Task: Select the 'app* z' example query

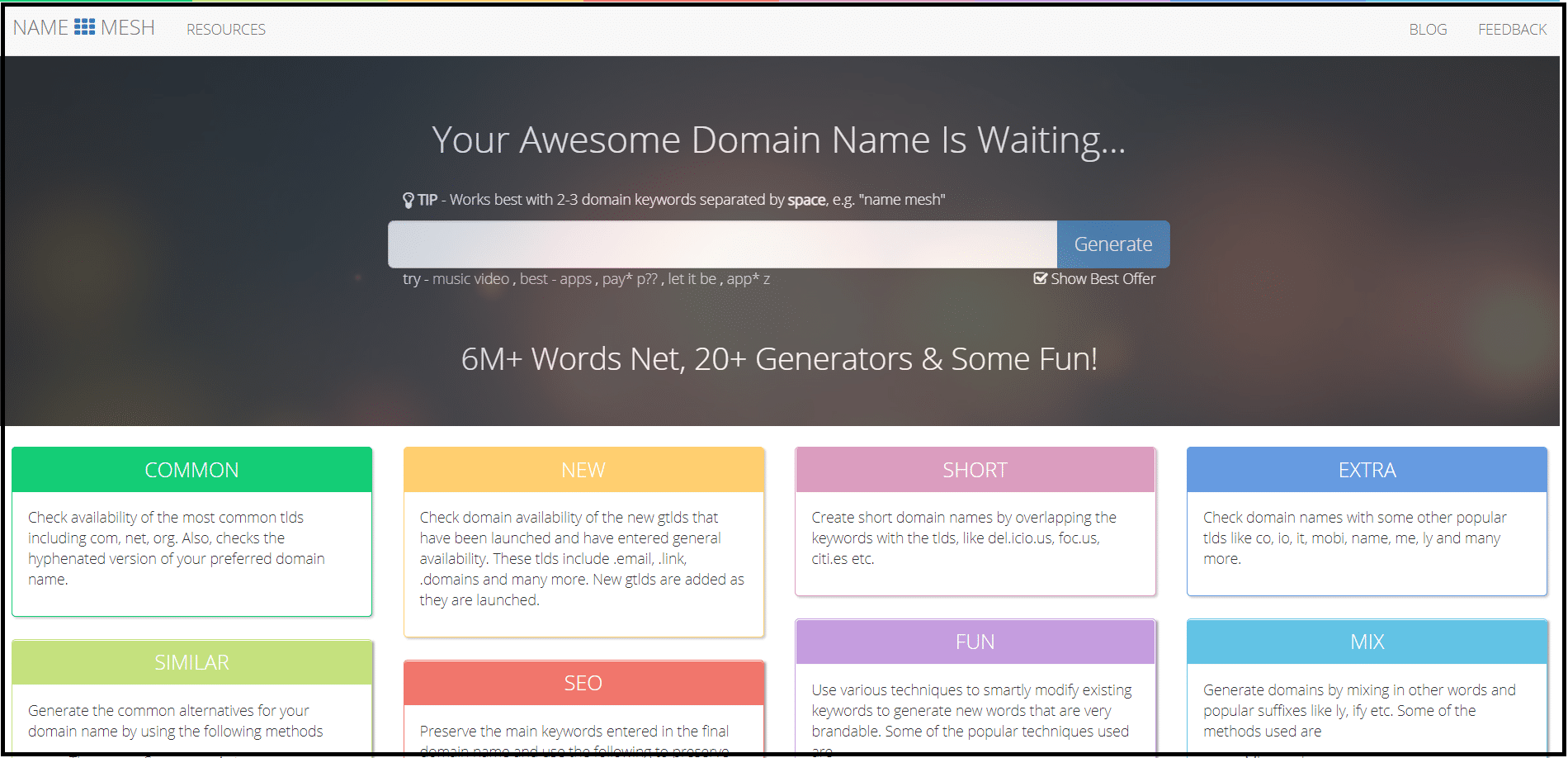Action: (x=748, y=279)
